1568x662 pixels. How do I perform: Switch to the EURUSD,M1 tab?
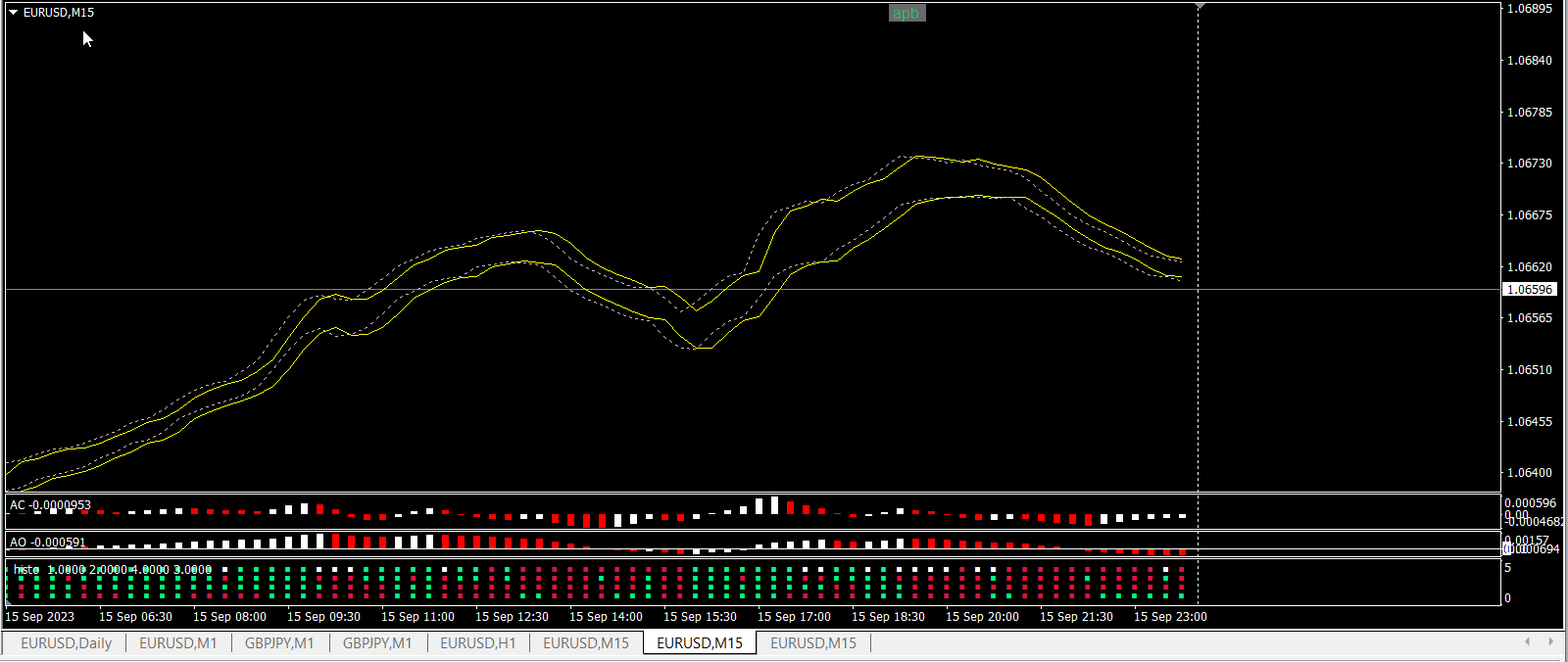(x=177, y=643)
